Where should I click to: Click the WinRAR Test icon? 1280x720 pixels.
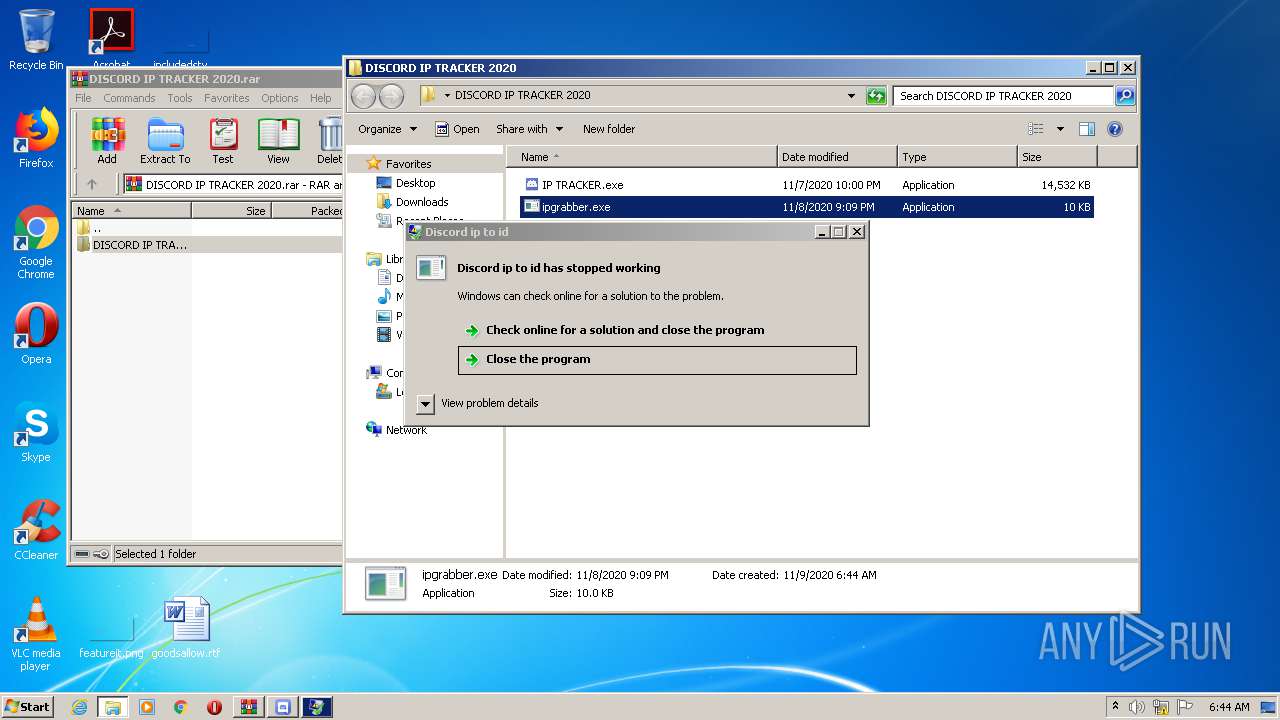click(x=223, y=141)
